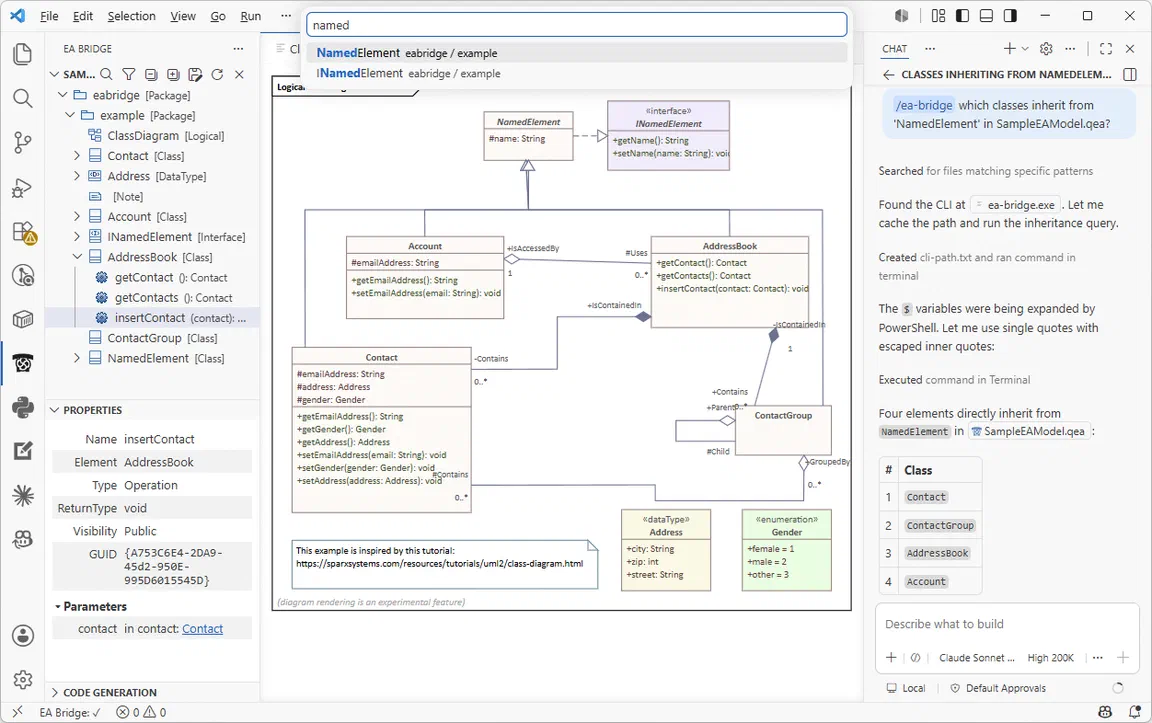Open Extensions view with warning badge
Viewport: 1152px width, 723px height.
pos(23,232)
